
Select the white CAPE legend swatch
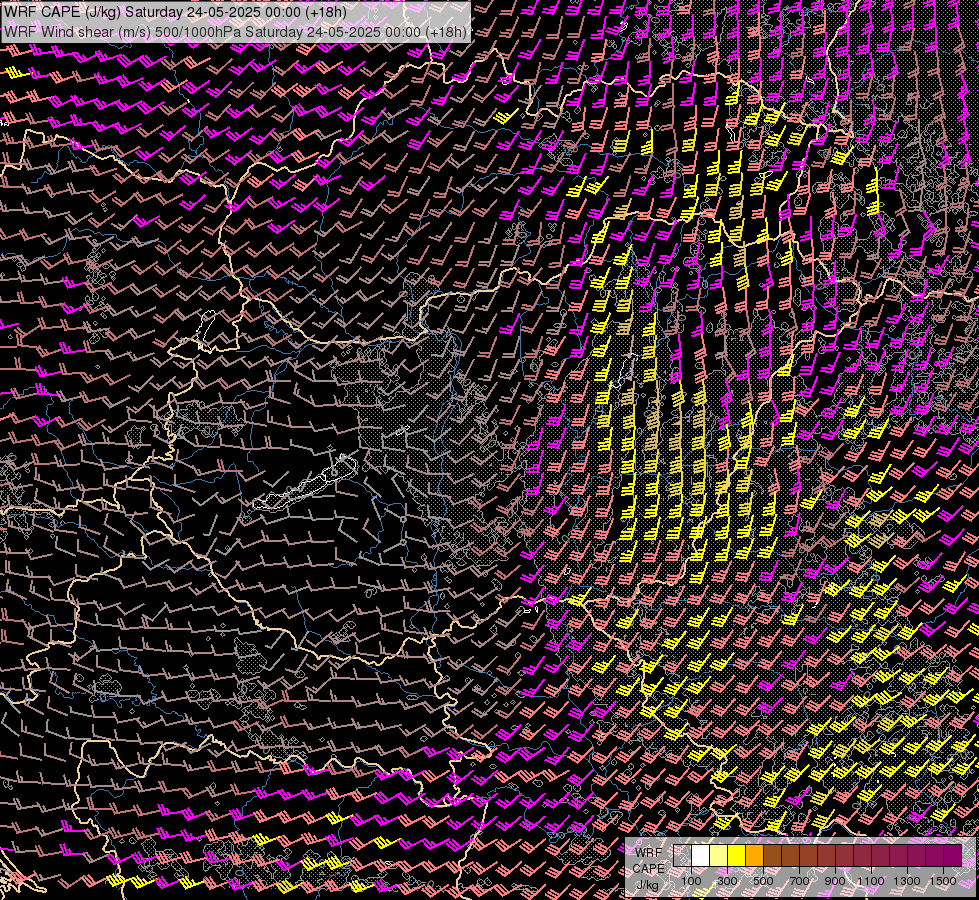[x=701, y=855]
